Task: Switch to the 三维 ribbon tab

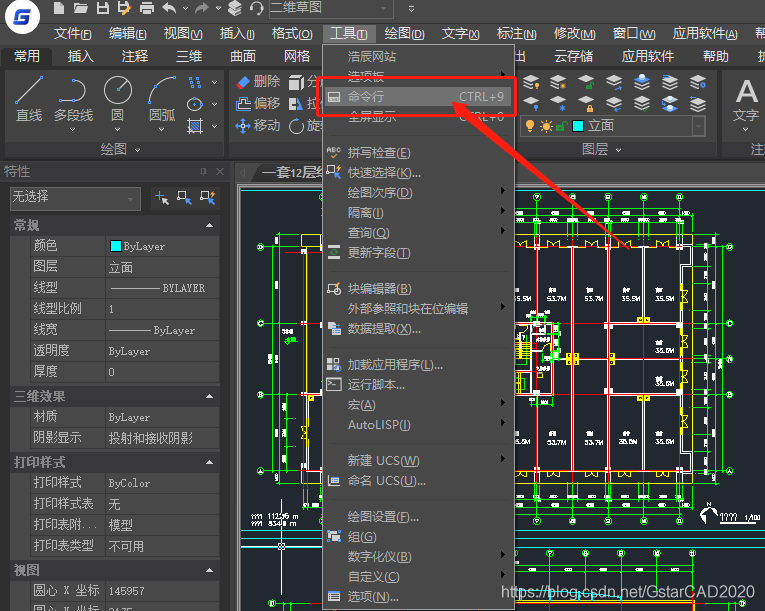Action: [x=189, y=56]
